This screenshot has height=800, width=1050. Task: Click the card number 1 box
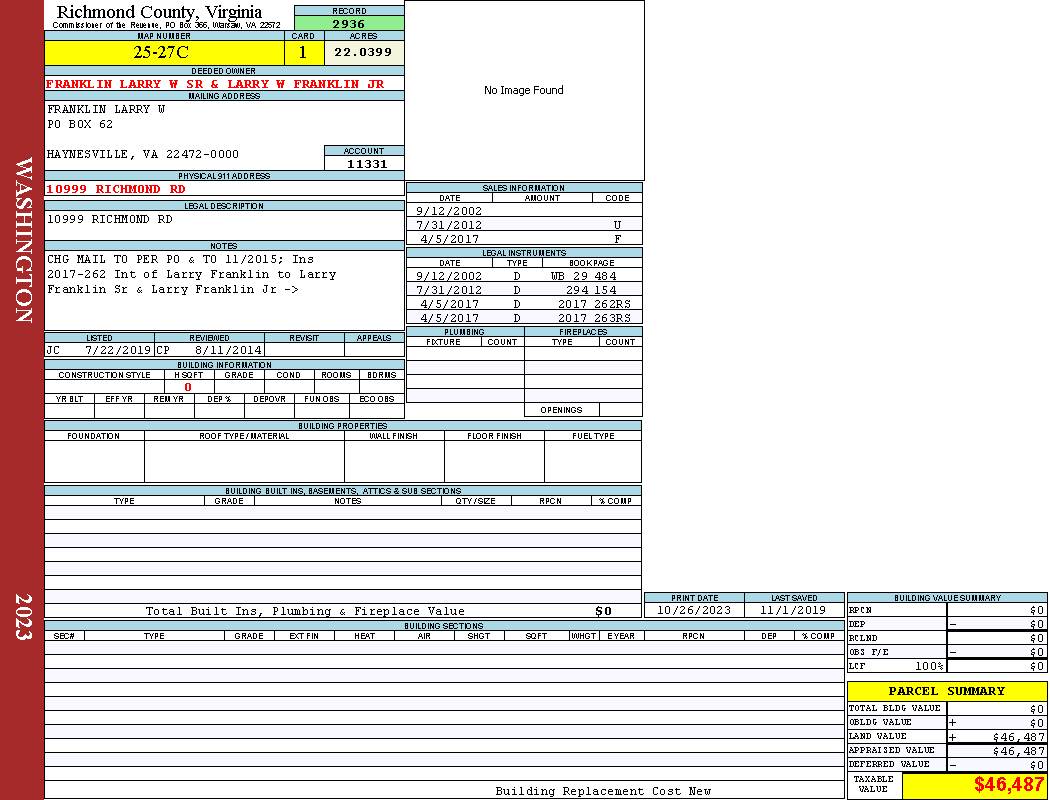point(303,52)
